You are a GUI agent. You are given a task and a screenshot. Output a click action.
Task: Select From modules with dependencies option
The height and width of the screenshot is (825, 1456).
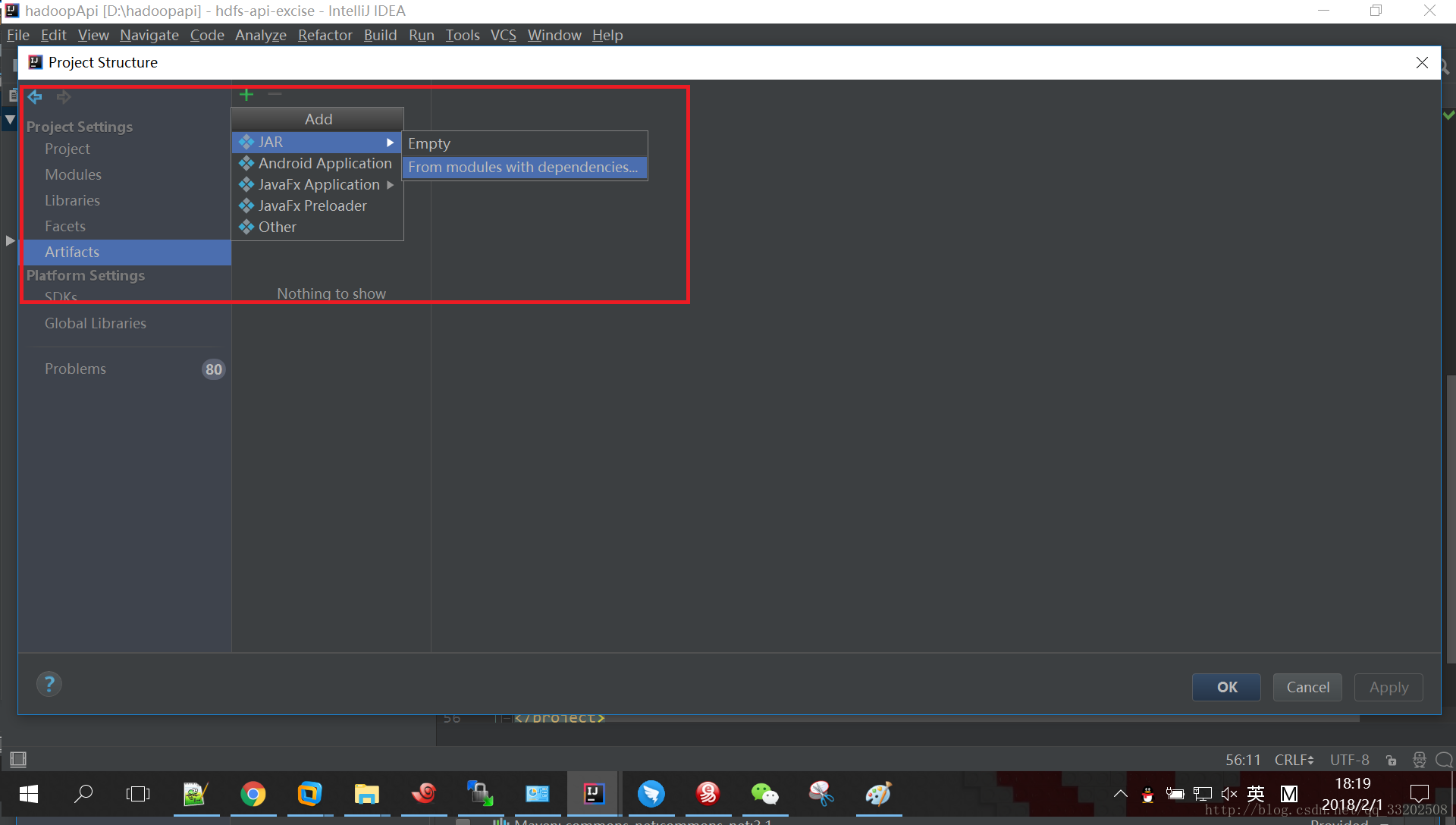[x=523, y=168]
